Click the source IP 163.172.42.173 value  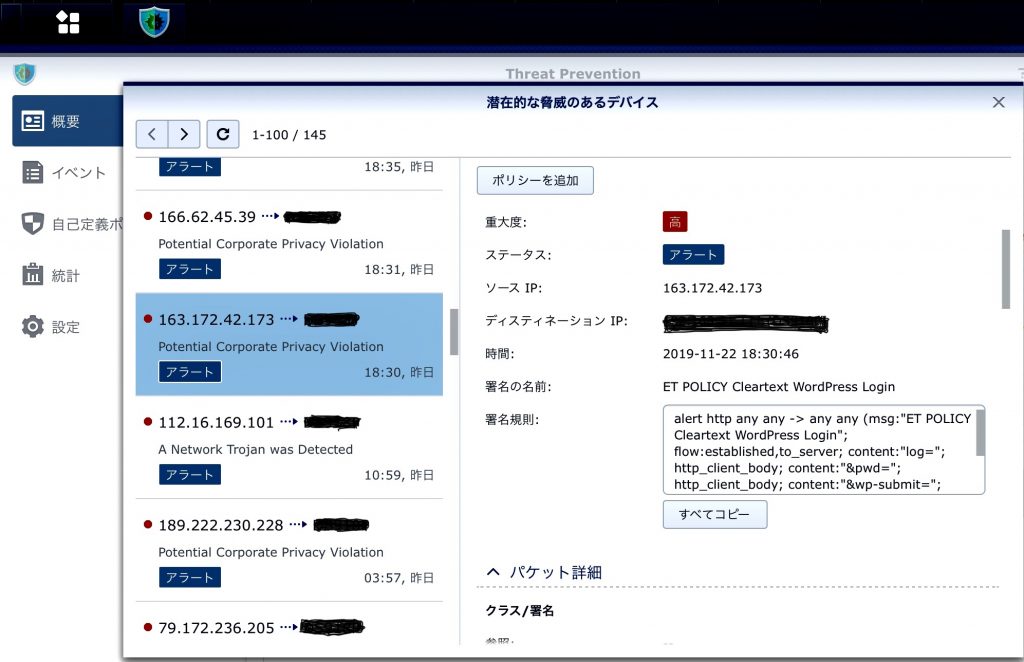tap(712, 288)
